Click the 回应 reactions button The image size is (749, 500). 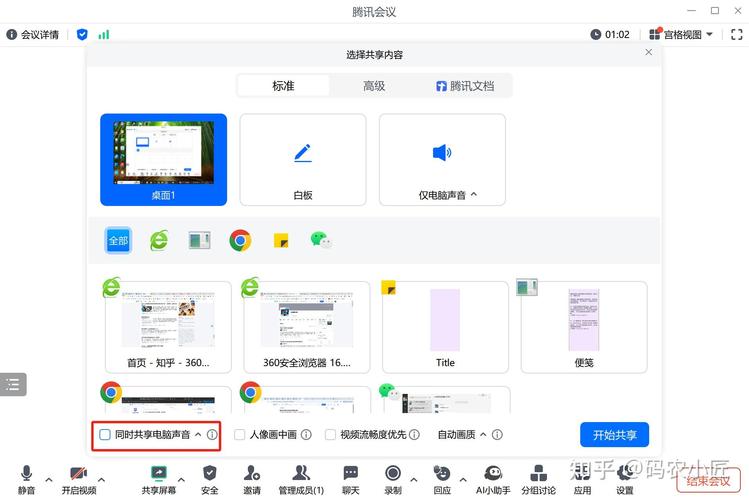click(442, 479)
